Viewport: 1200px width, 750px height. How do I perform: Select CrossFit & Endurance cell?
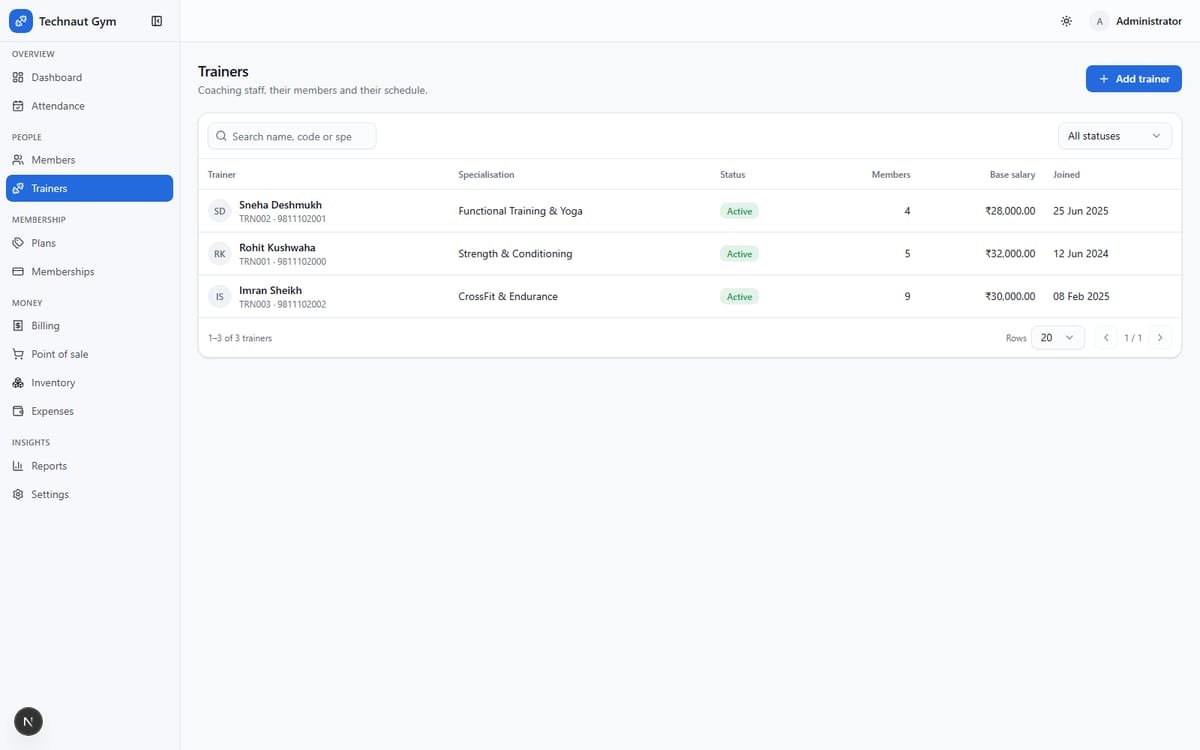click(x=508, y=297)
